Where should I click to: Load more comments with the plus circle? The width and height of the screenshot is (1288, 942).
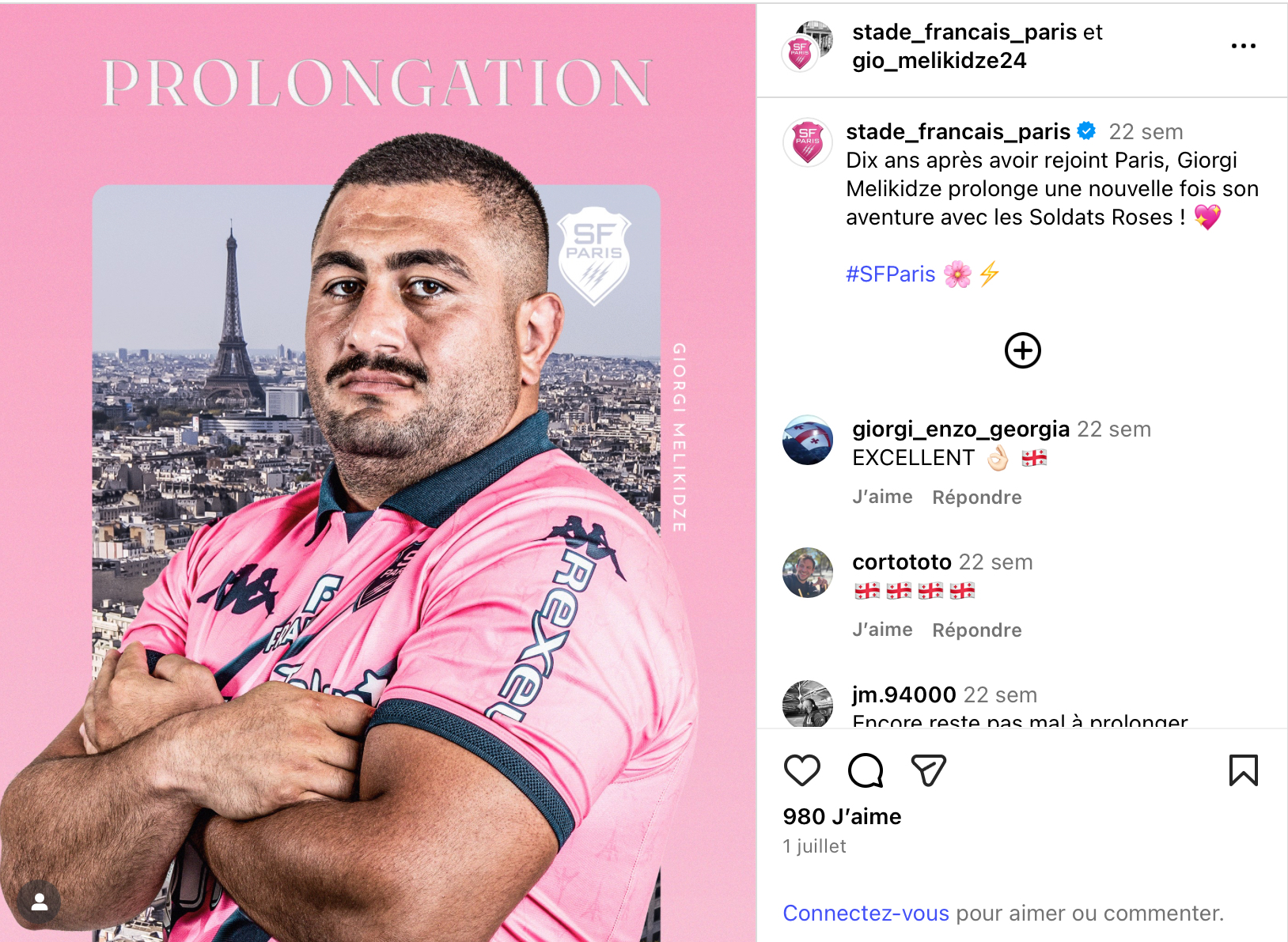(1022, 350)
